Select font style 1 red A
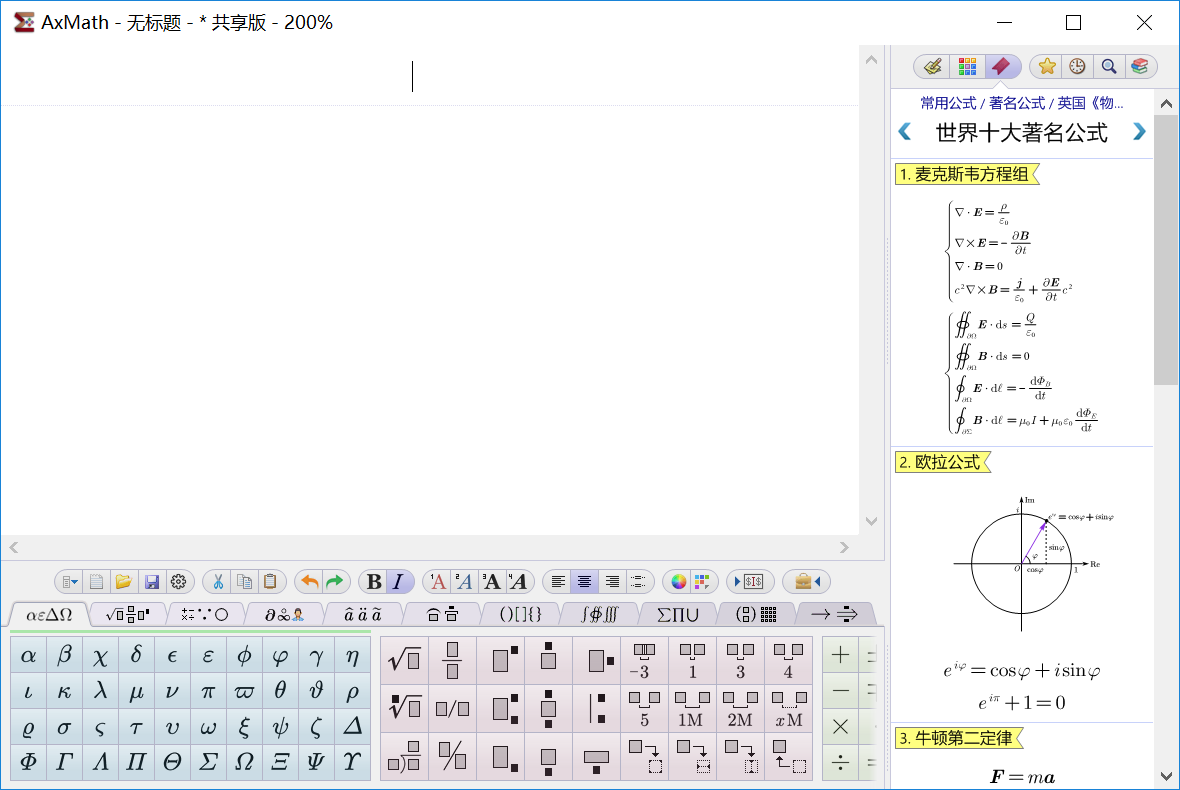The width and height of the screenshot is (1180, 790). (438, 582)
